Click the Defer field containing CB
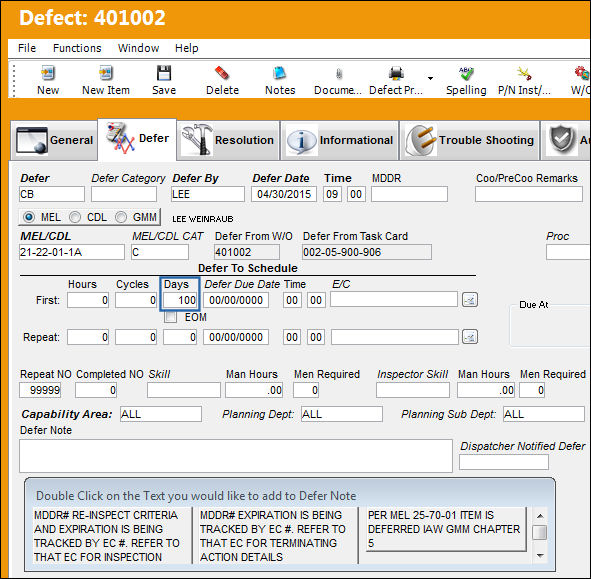 tap(52, 194)
